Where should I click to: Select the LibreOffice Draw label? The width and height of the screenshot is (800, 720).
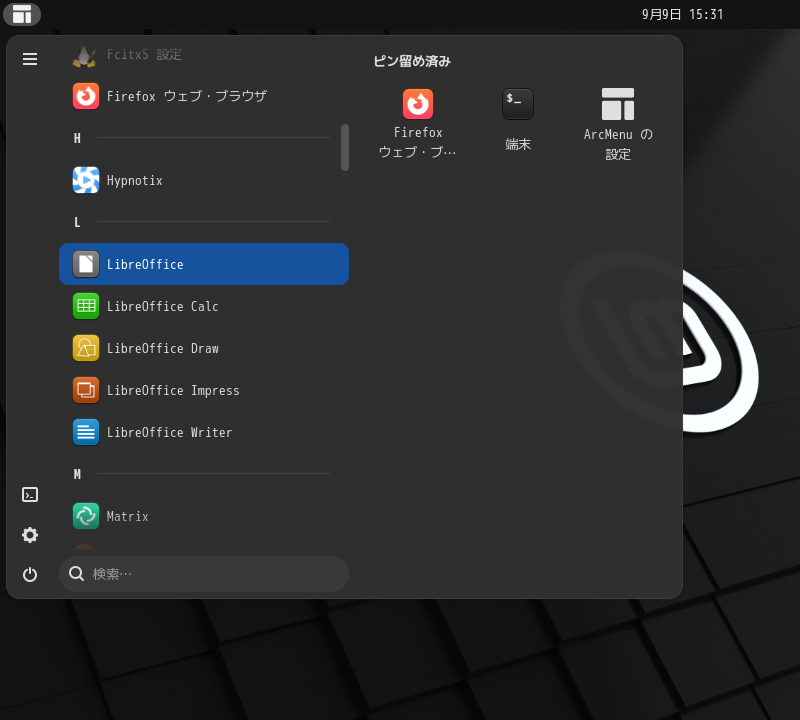163,348
